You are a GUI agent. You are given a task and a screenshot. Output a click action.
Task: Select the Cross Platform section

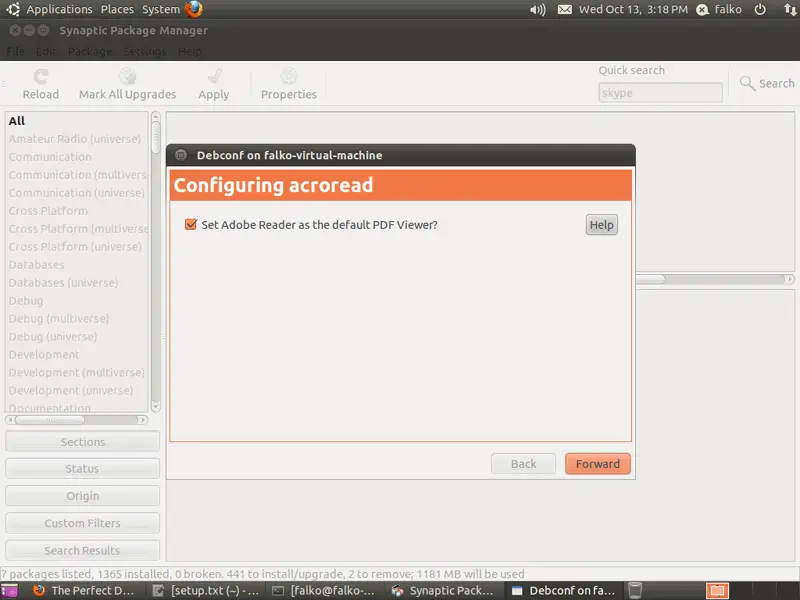pos(77,211)
